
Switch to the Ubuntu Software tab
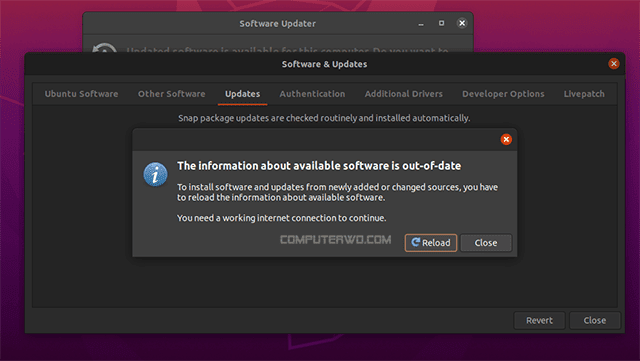coord(81,94)
